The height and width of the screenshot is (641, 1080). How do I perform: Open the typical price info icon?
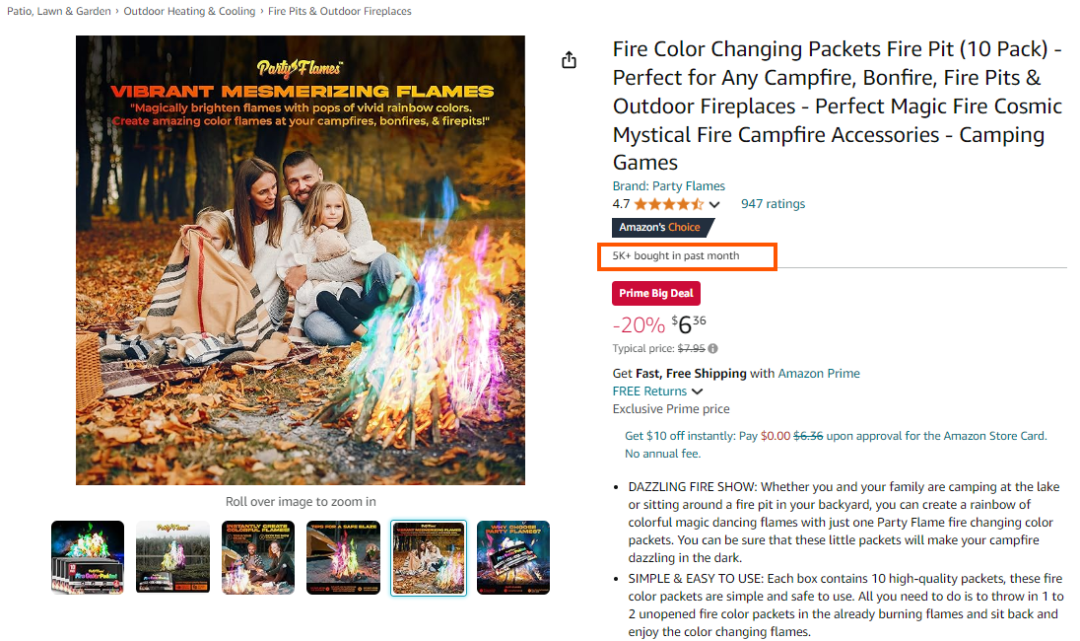[x=713, y=348]
